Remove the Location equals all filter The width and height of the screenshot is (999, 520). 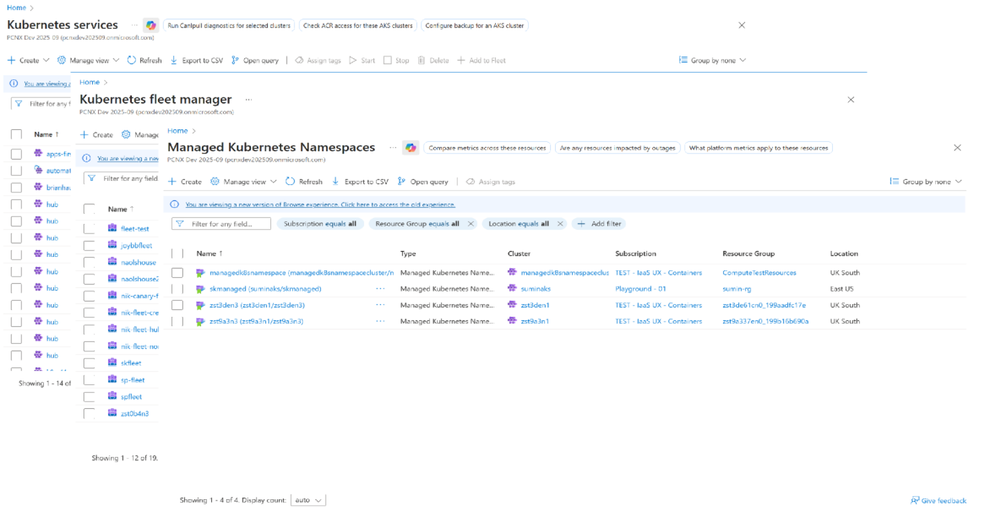click(x=560, y=224)
